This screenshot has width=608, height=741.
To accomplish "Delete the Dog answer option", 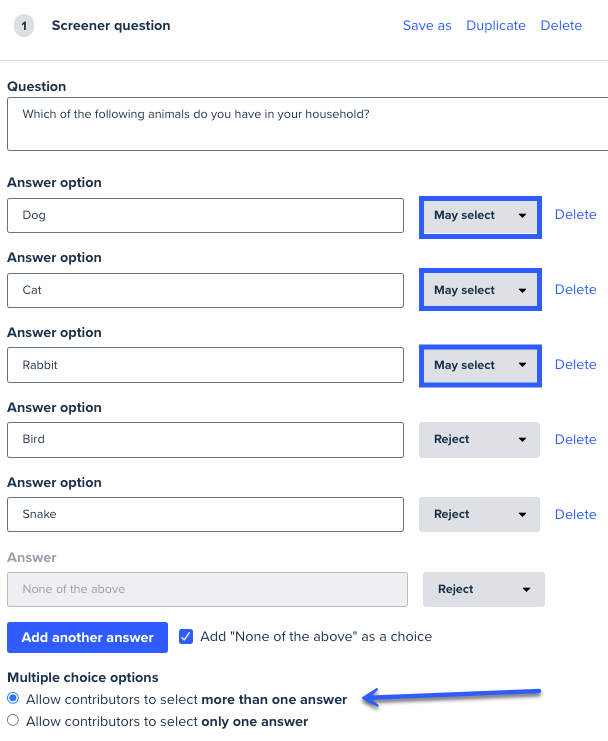I will coord(575,215).
